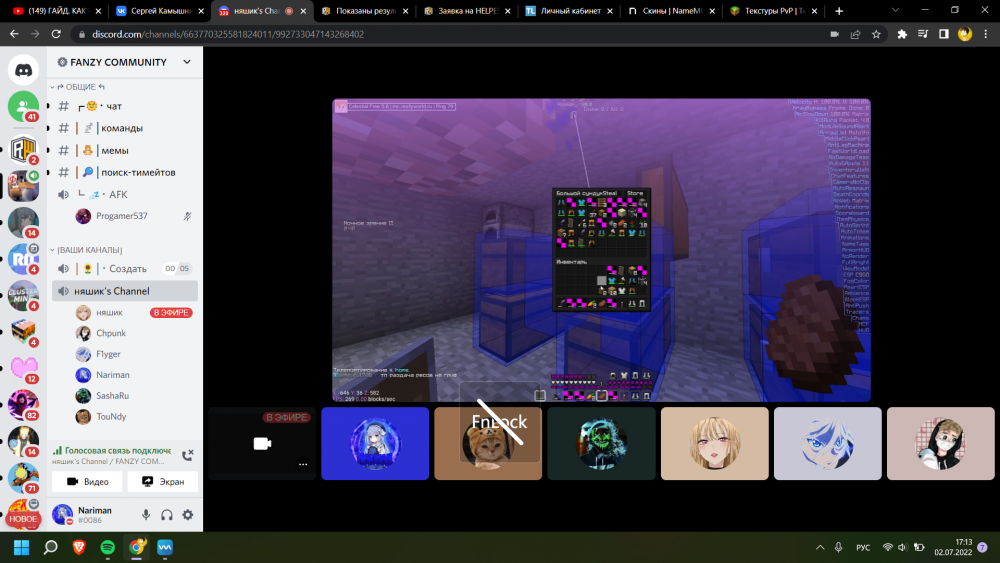Bookmark this page with the star icon
The height and width of the screenshot is (563, 1000).
pyautogui.click(x=876, y=34)
